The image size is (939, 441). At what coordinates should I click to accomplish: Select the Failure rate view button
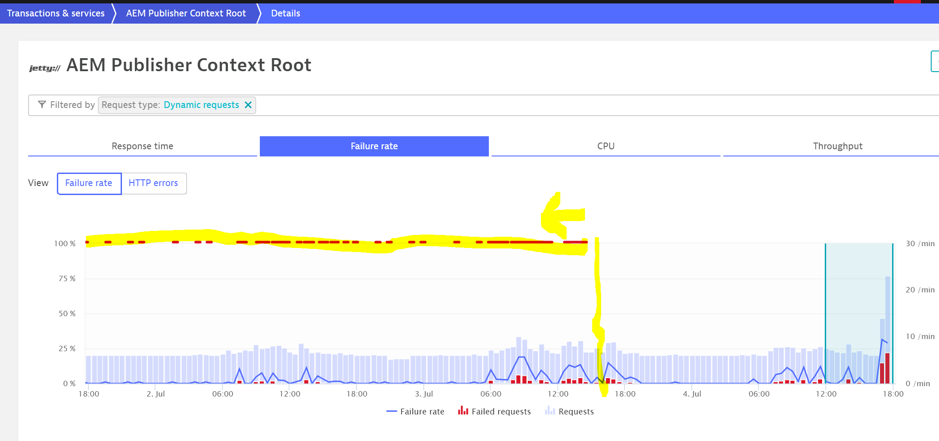click(89, 183)
